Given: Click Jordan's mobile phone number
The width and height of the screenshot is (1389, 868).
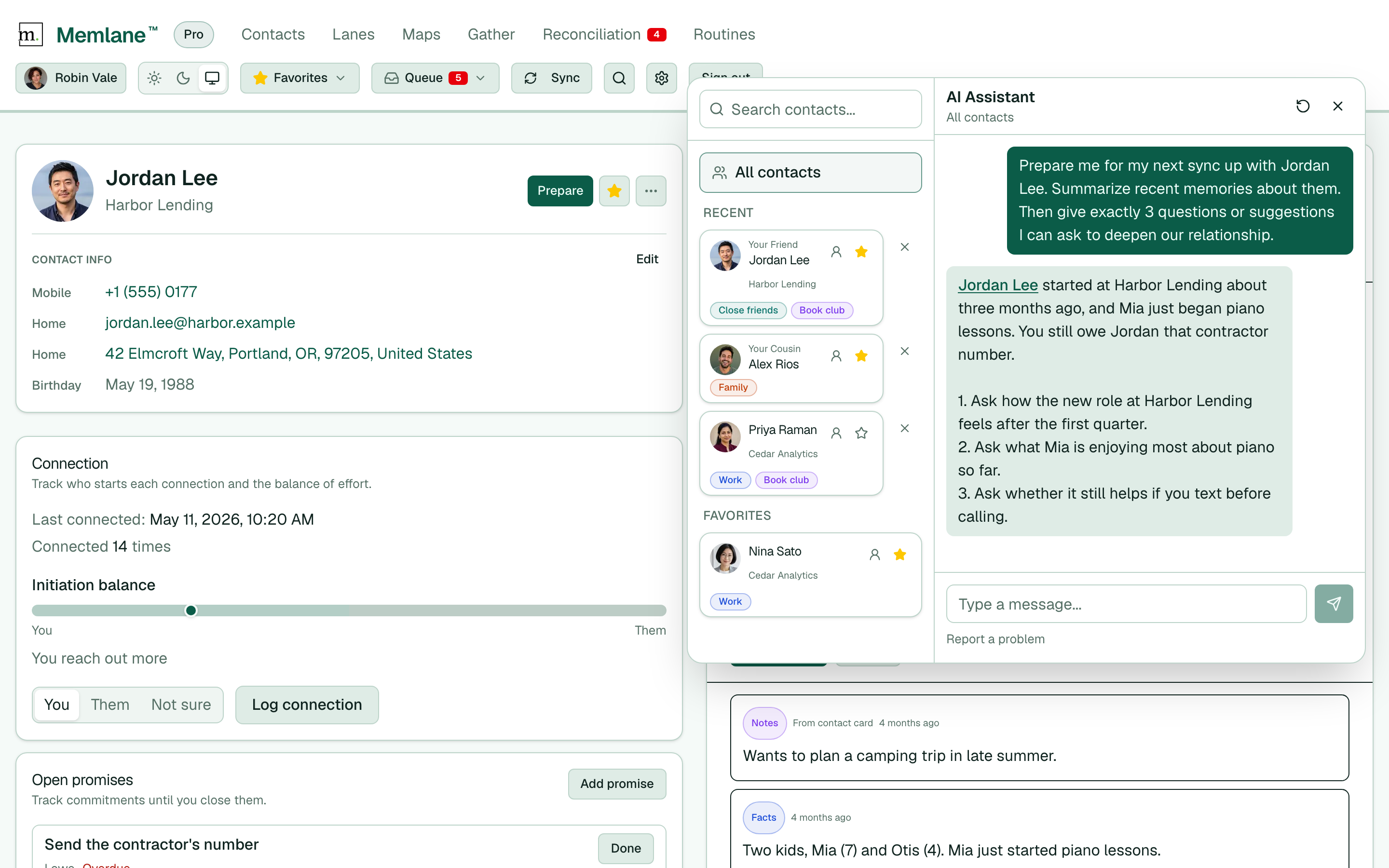Looking at the screenshot, I should pos(151,292).
